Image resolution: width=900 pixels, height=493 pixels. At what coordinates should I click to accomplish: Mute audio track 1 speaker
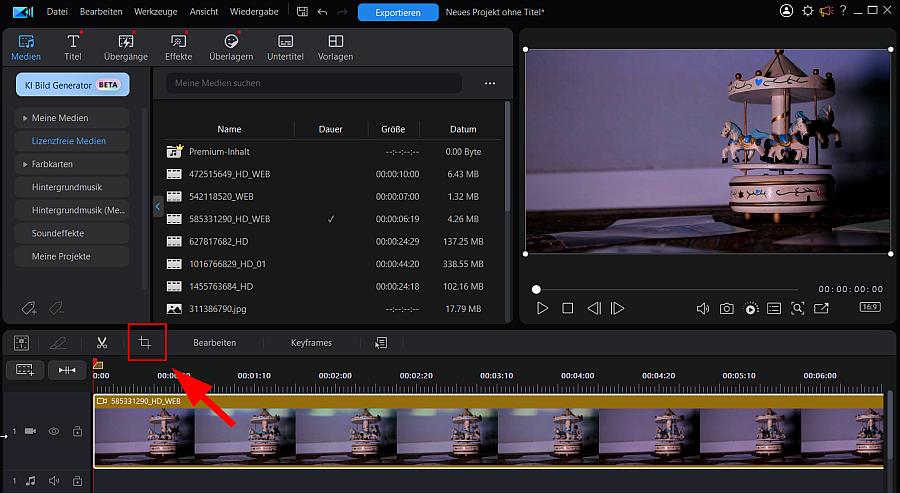click(54, 481)
